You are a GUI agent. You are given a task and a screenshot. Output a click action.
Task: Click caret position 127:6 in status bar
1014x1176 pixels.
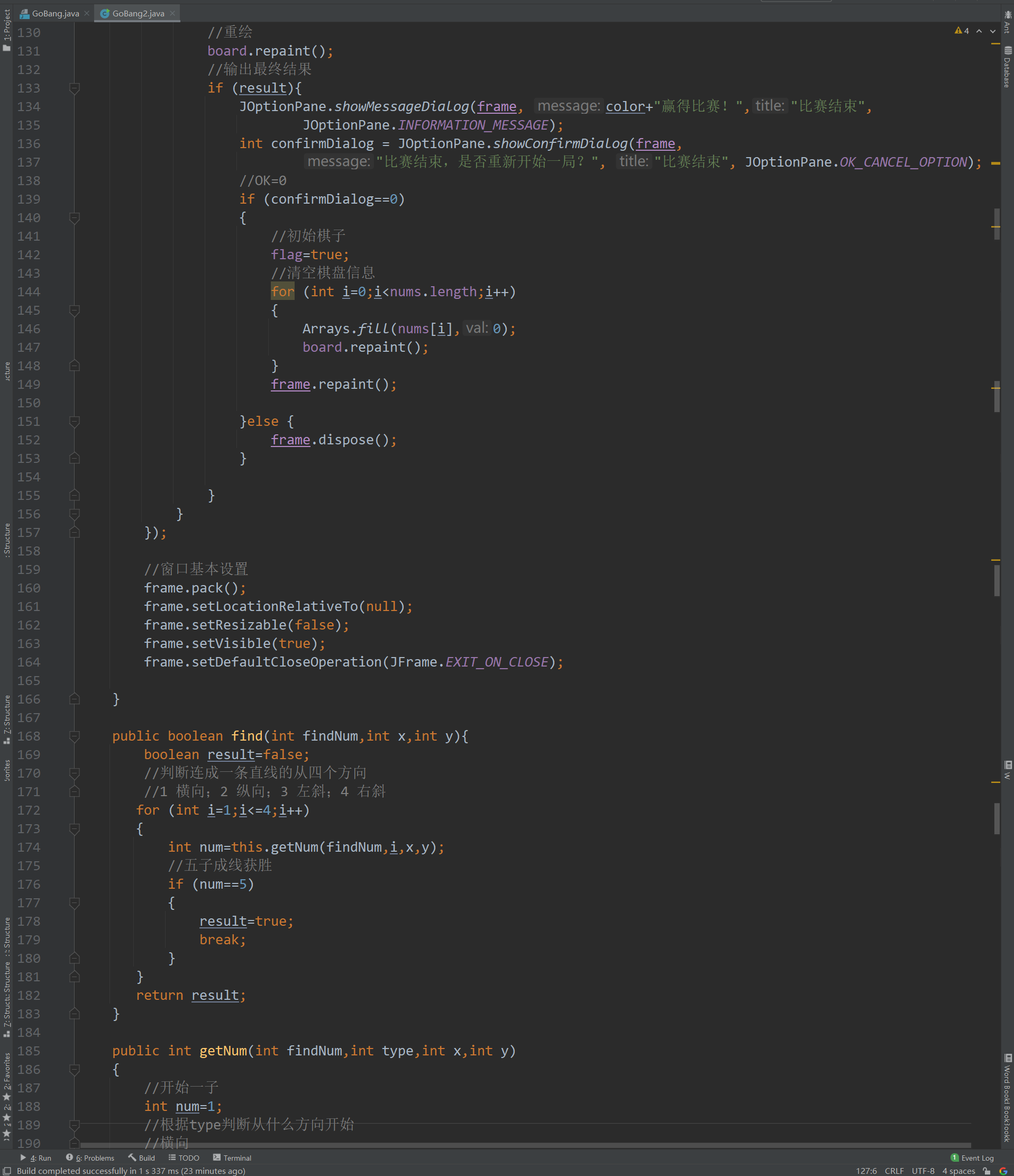pyautogui.click(x=866, y=1171)
